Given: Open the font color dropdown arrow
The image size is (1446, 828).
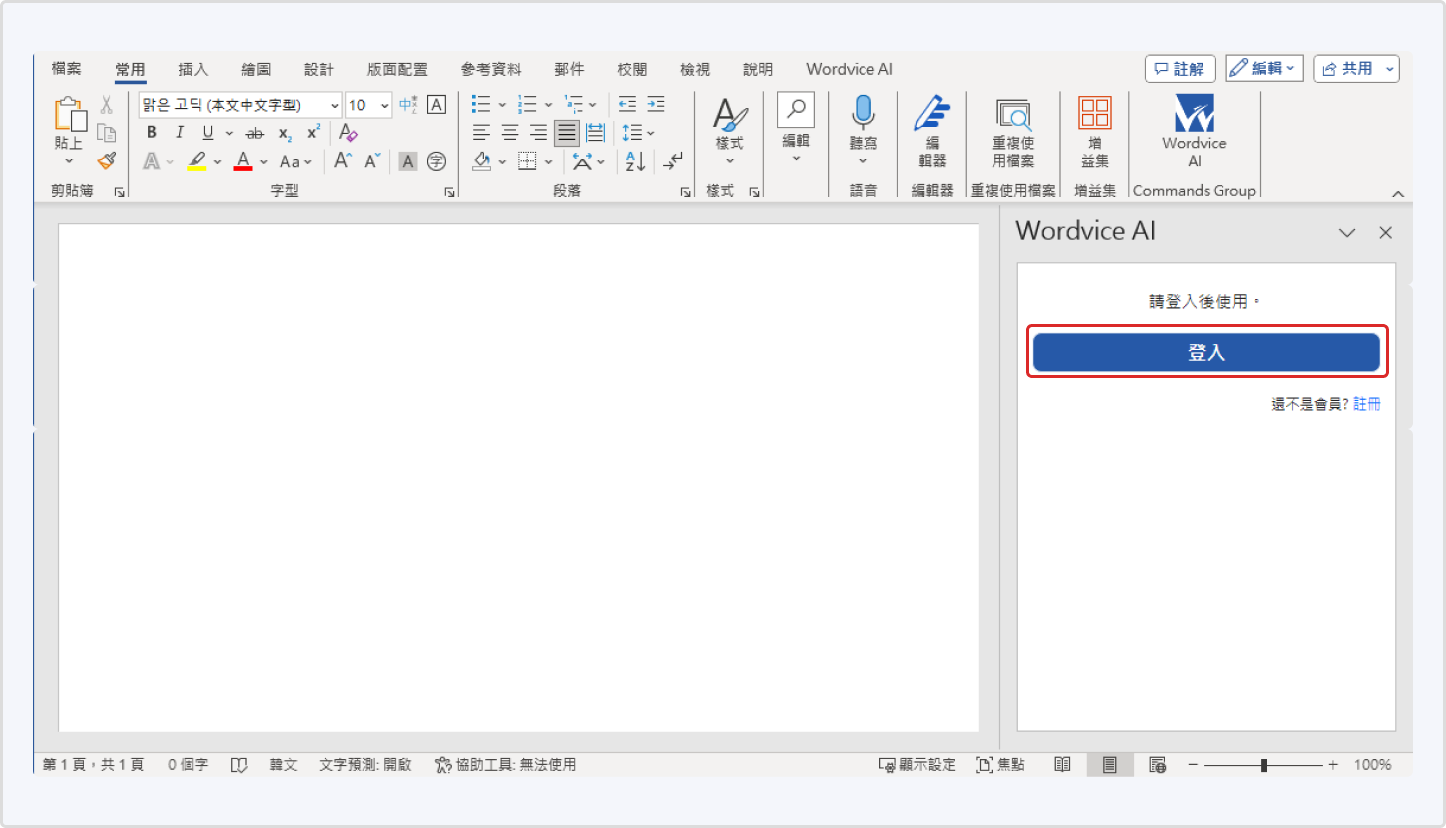Looking at the screenshot, I should tap(262, 161).
